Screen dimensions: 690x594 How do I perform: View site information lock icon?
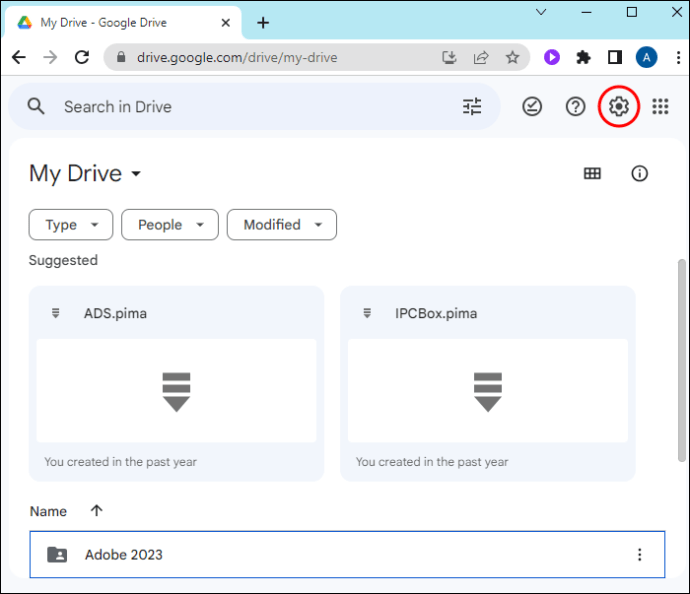121,57
